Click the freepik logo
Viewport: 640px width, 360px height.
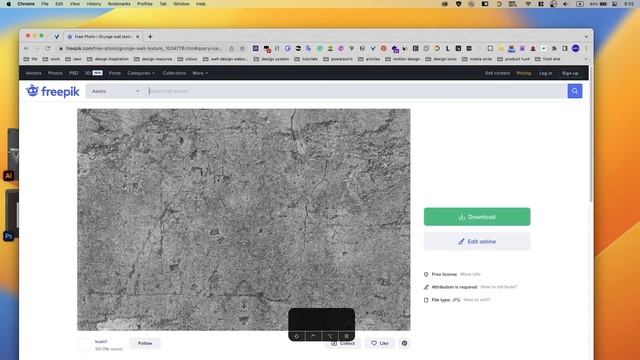(53, 91)
